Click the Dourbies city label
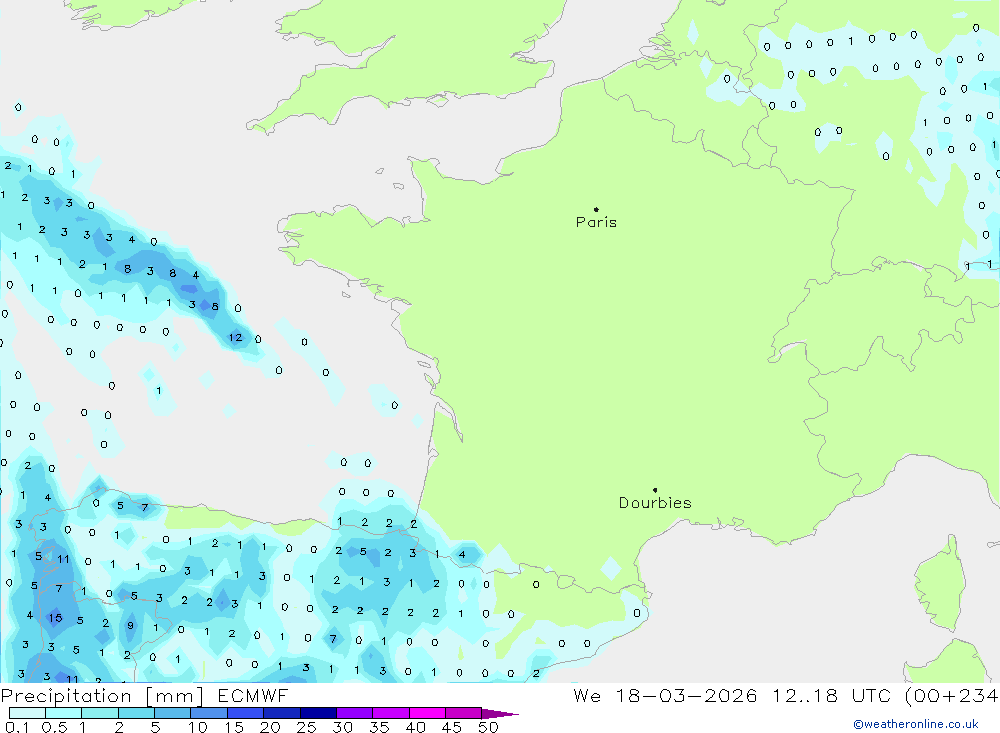The height and width of the screenshot is (733, 1000). [655, 503]
